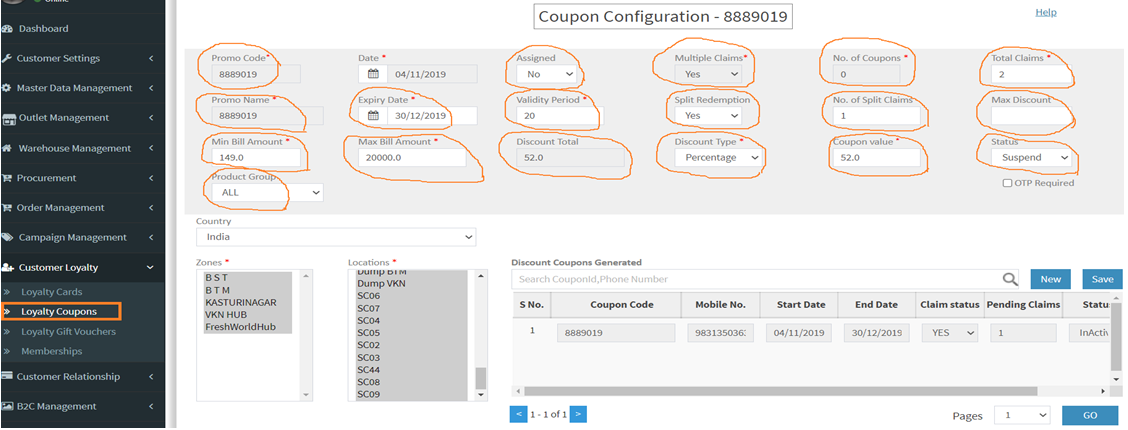Screen dimensions: 1128x430
Task: Expand the Customer Settings menu
Action: point(151,58)
